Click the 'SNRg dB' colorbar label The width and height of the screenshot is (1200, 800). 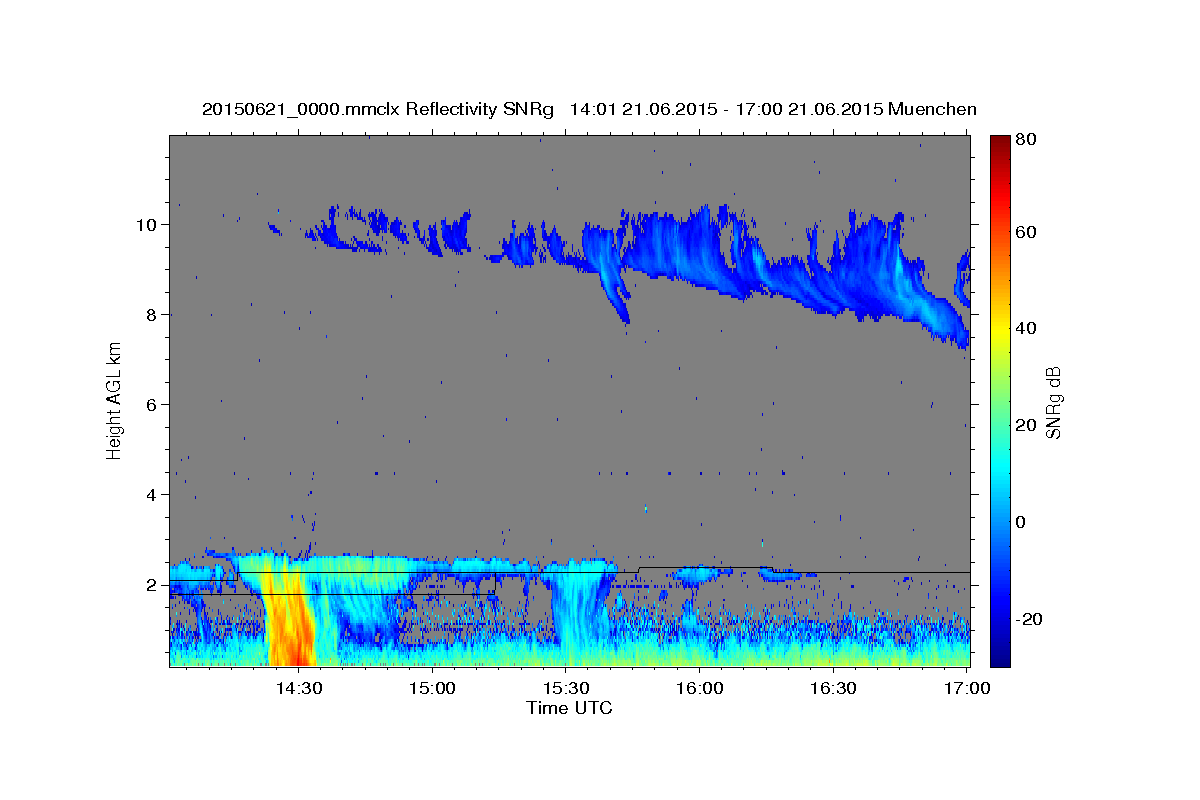[1053, 403]
